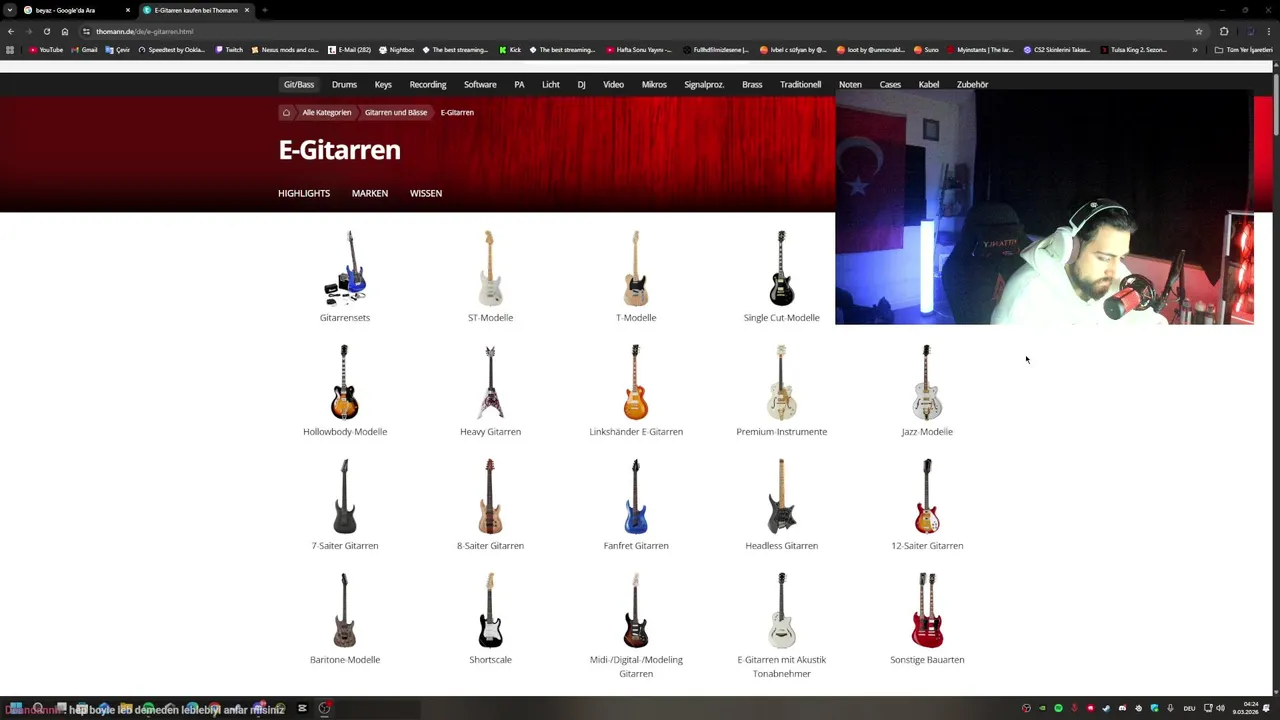Viewport: 1280px width, 720px height.
Task: Open the browser extensions puzzle icon
Action: coord(1224,31)
